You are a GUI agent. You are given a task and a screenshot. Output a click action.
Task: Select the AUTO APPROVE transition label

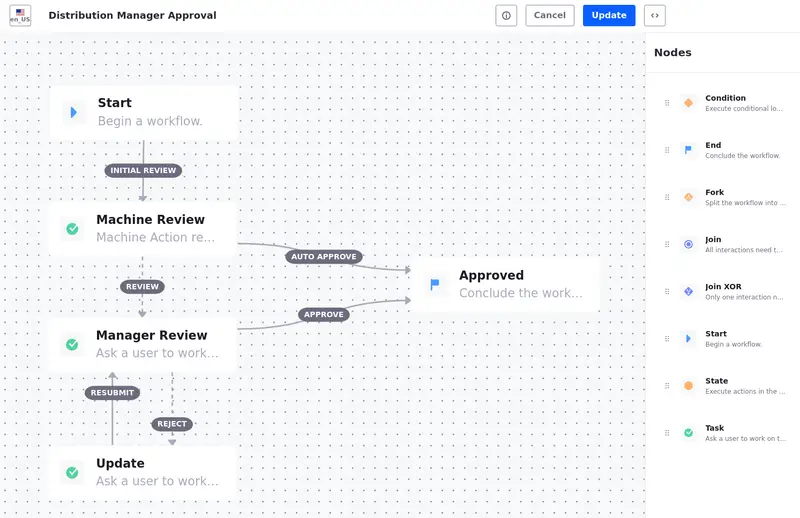point(324,257)
